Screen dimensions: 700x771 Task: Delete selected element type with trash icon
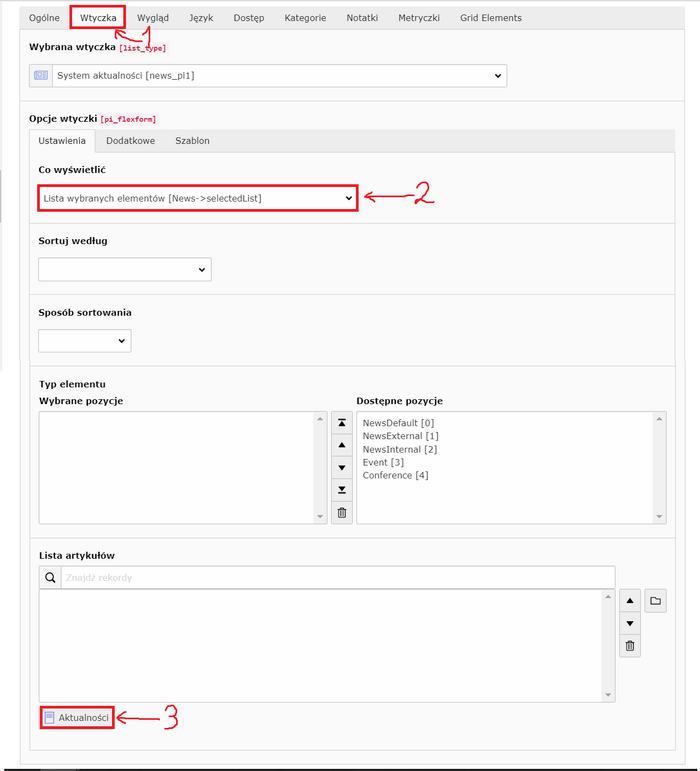pyautogui.click(x=342, y=512)
